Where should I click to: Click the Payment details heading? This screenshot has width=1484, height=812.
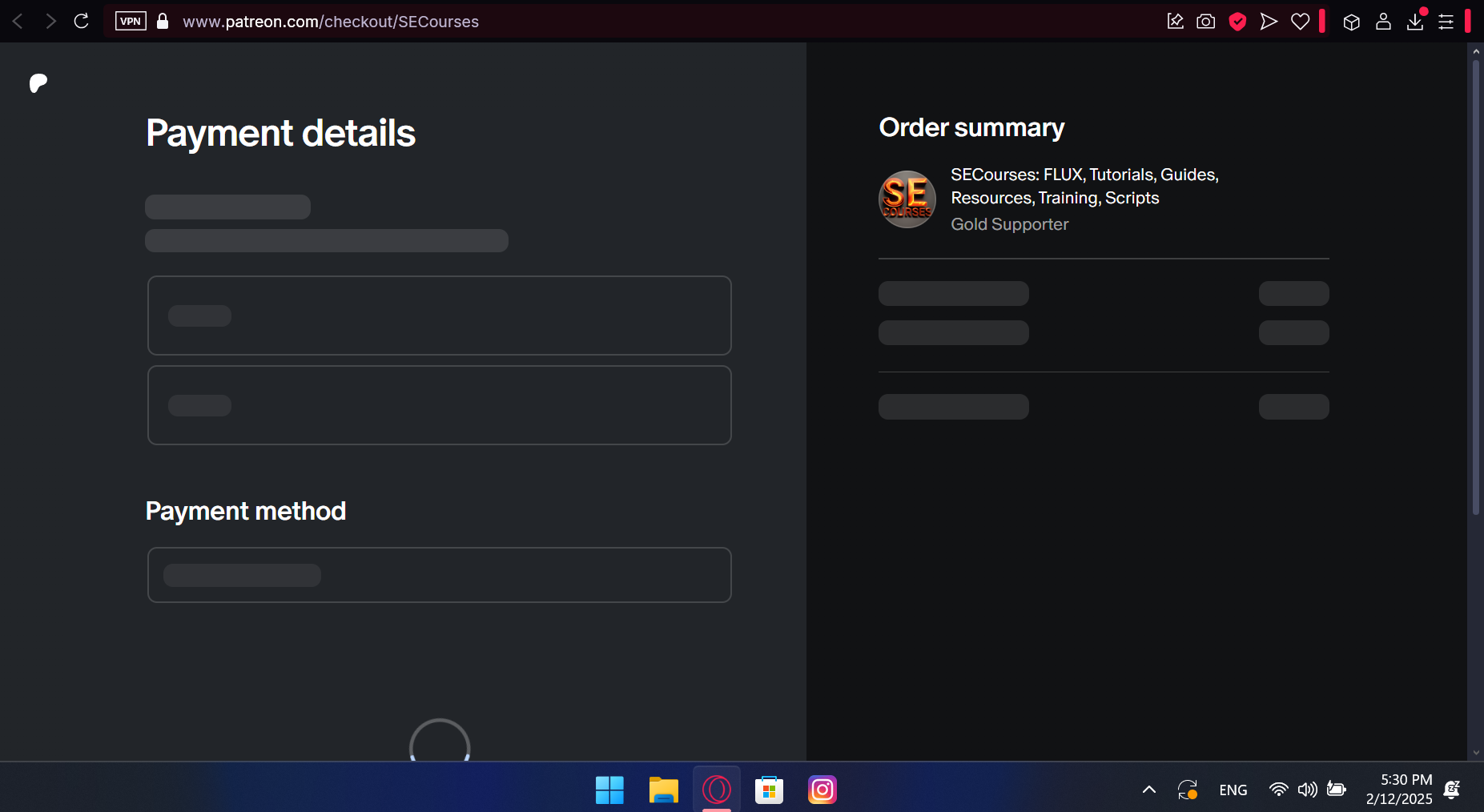pyautogui.click(x=280, y=133)
